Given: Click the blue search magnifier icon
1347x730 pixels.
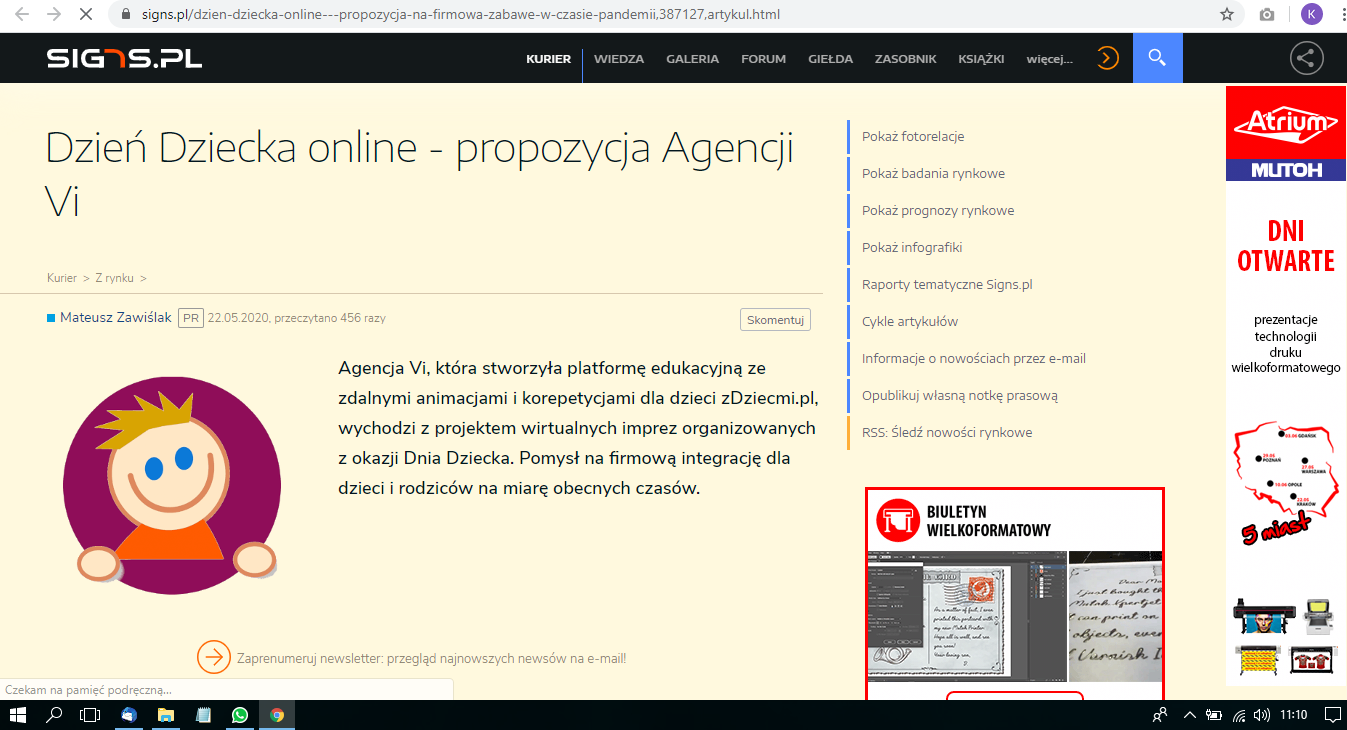Looking at the screenshot, I should point(1157,58).
